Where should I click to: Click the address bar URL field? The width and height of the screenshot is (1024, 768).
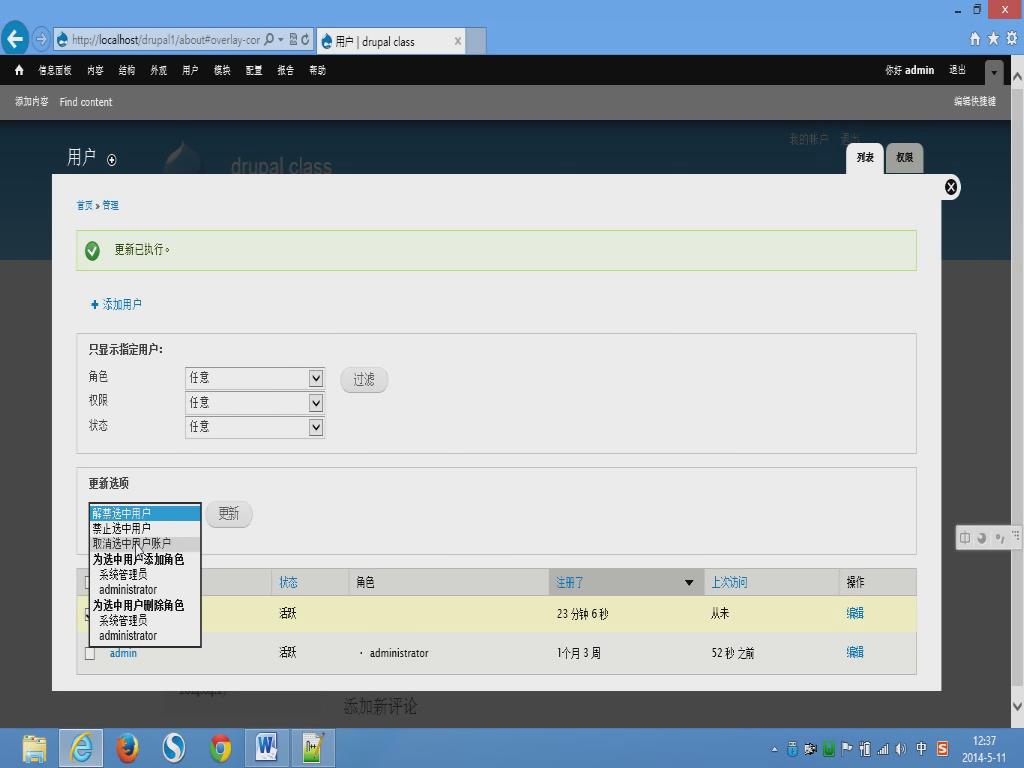(x=166, y=40)
